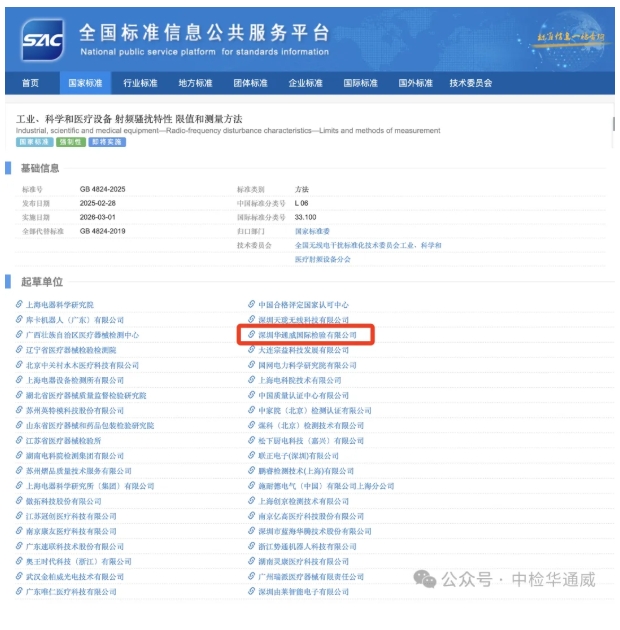
Task: Open the 团体标准 tab
Action: pyautogui.click(x=250, y=83)
